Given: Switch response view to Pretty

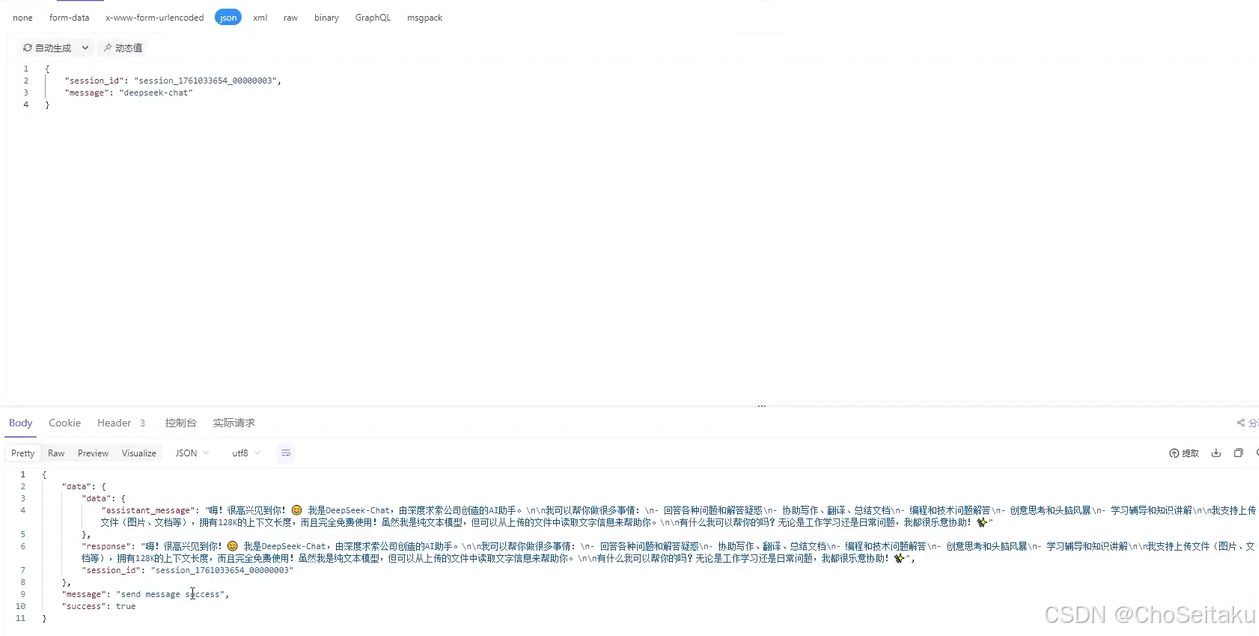Looking at the screenshot, I should 23,453.
